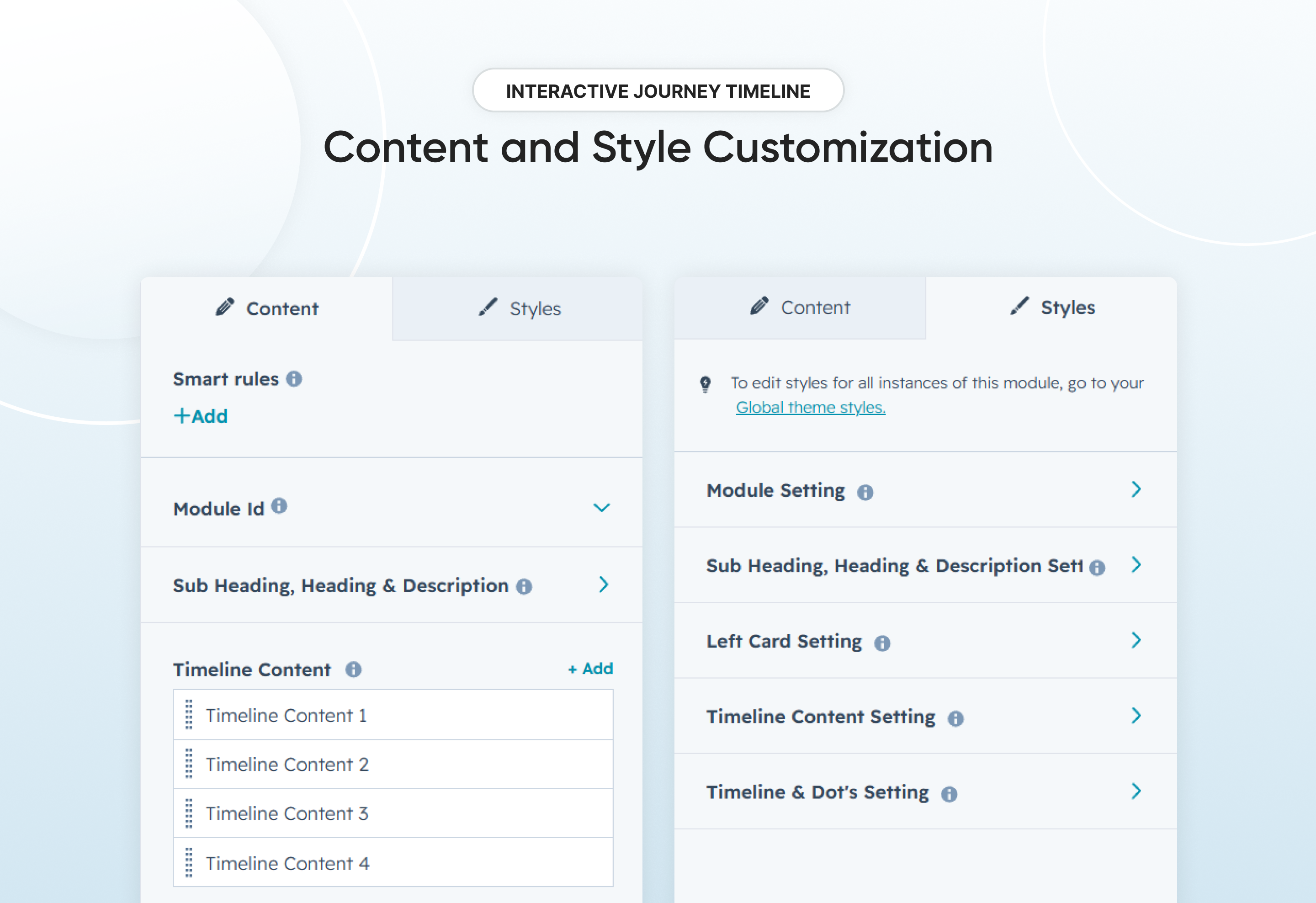Click the Module Setting label
The width and height of the screenshot is (1316, 903).
[775, 490]
